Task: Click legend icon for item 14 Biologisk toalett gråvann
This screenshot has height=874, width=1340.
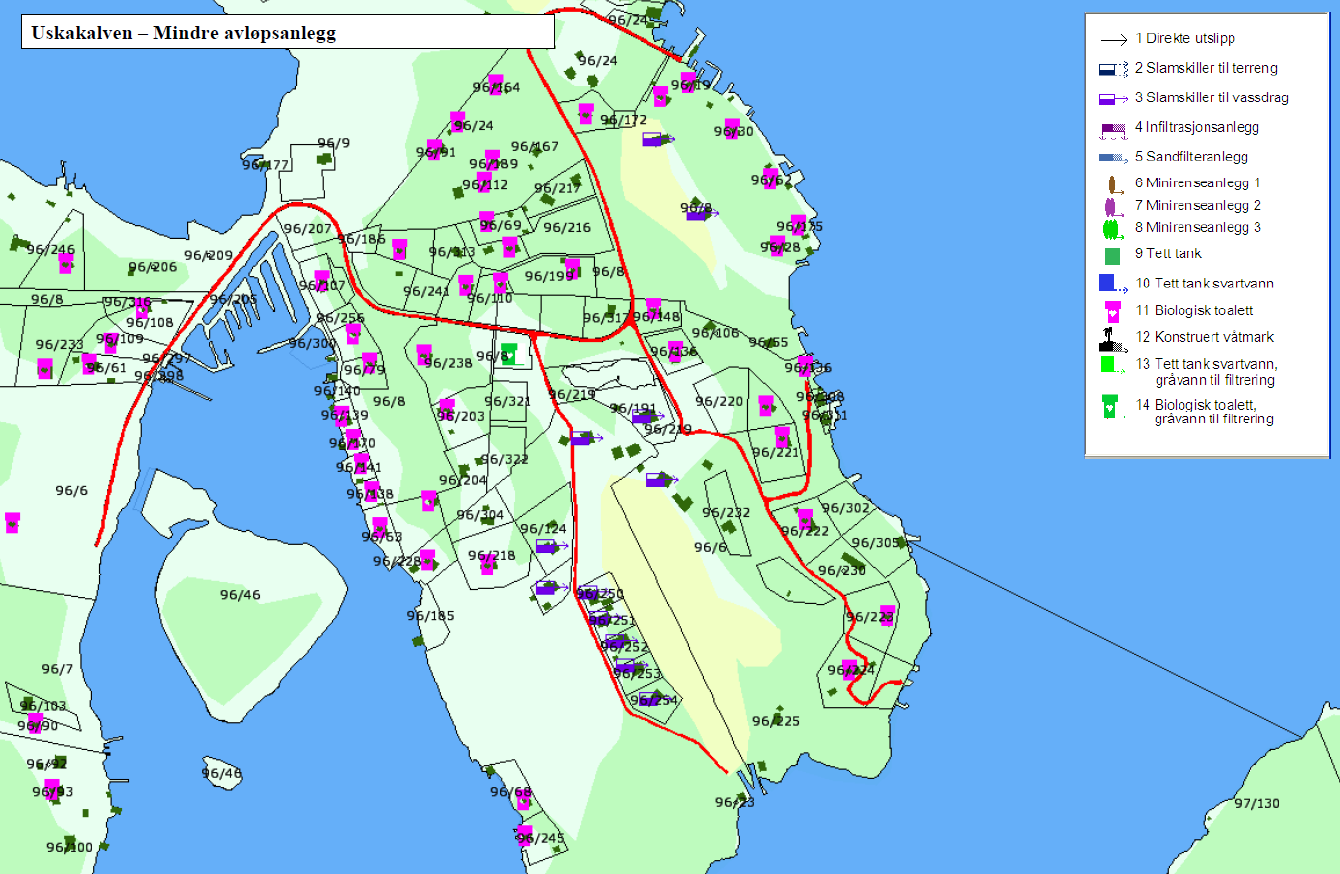Action: click(1109, 405)
